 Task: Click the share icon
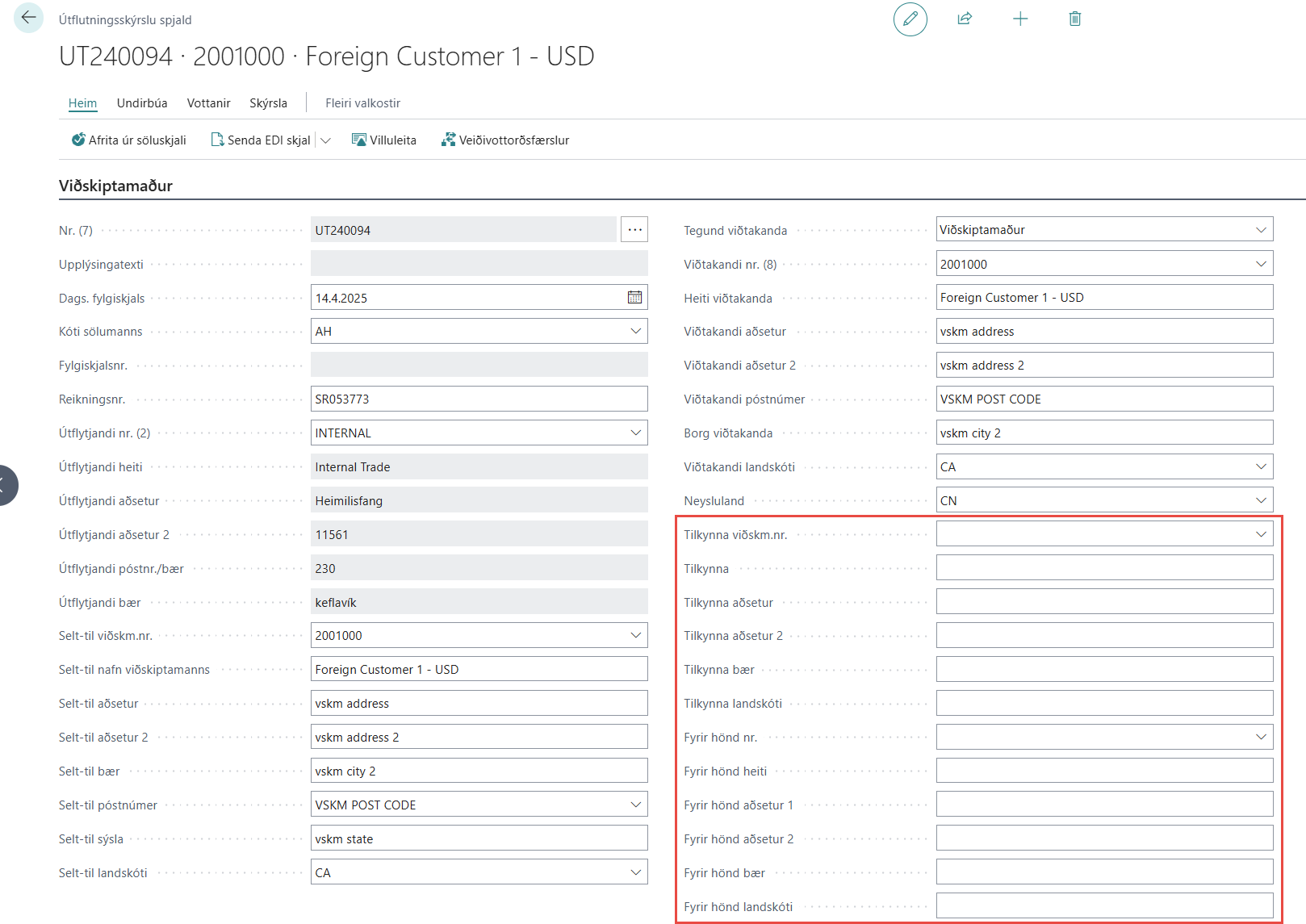click(965, 19)
